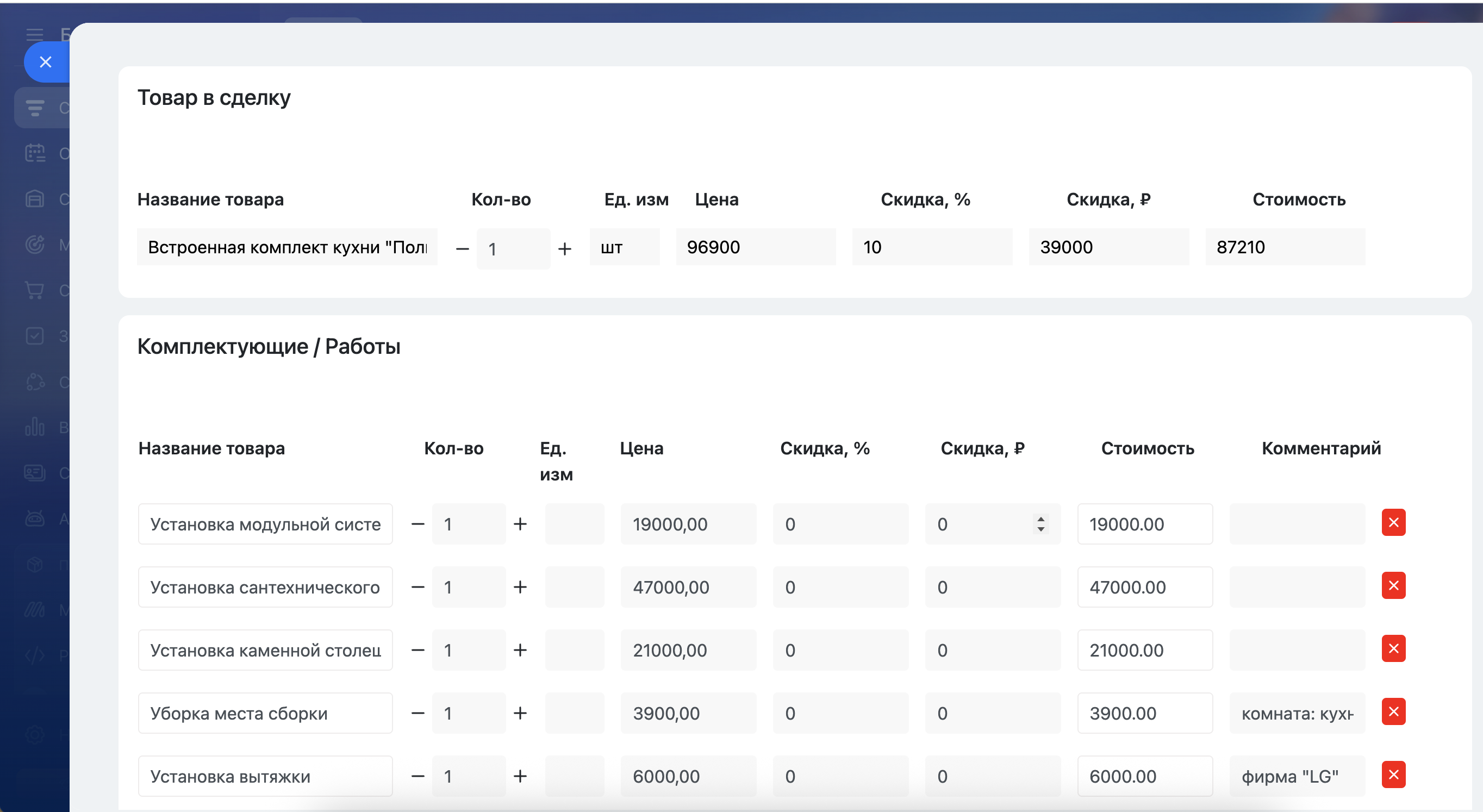Viewport: 1483px width, 812px height.
Task: Decrease quantity for Уборка места сборки
Action: click(418, 713)
